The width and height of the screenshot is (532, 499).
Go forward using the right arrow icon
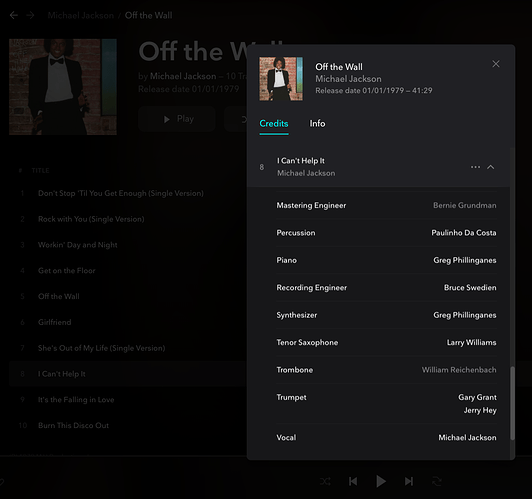pos(30,15)
